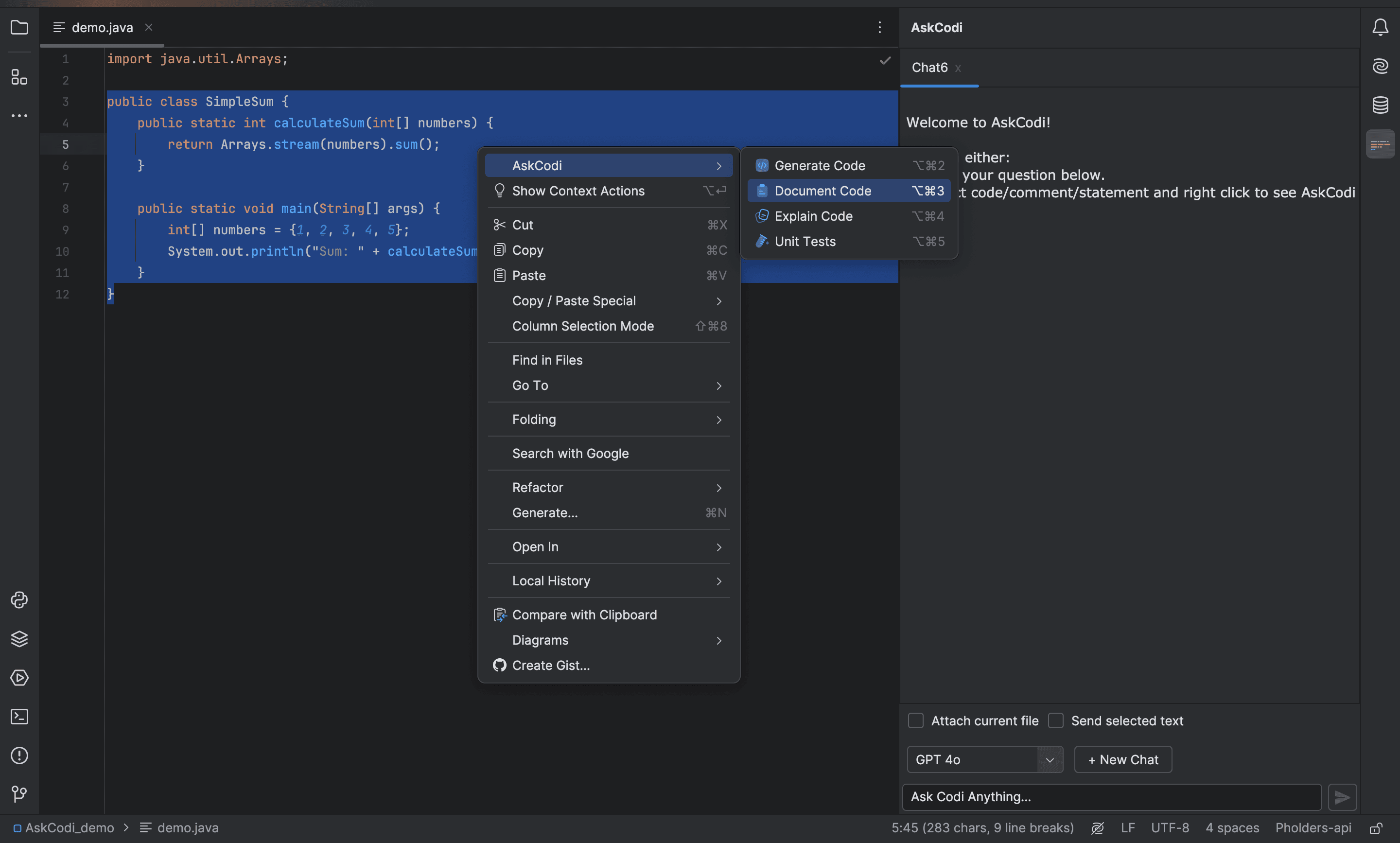
Task: Open the GPT 4o model dropdown
Action: 985,759
